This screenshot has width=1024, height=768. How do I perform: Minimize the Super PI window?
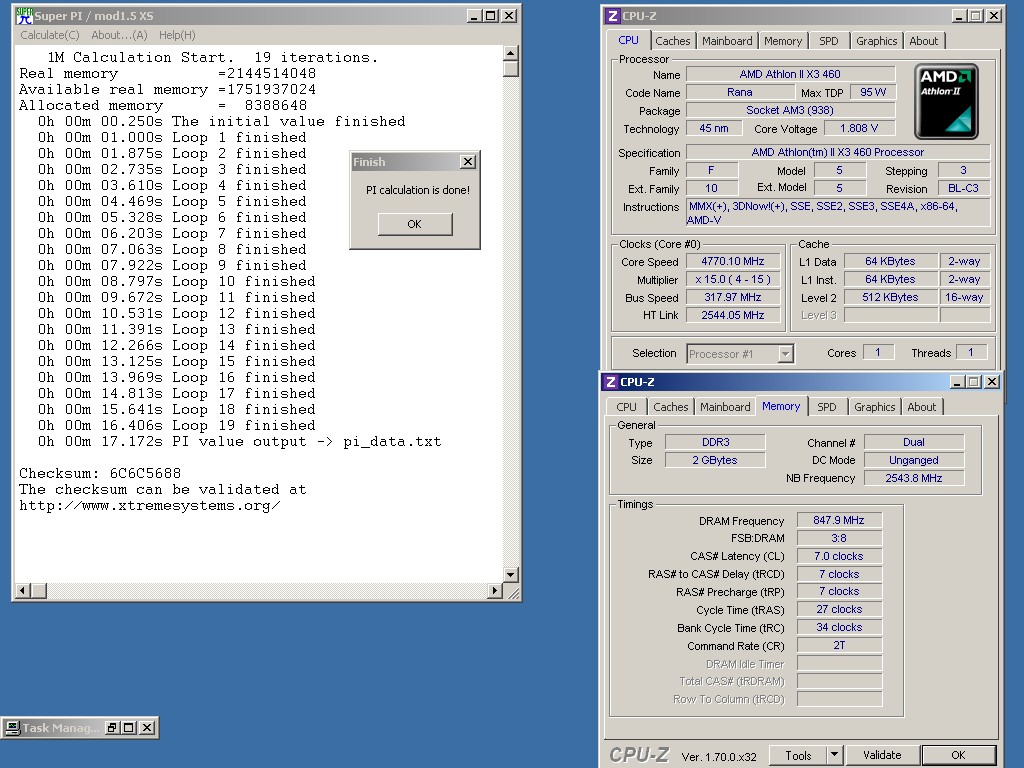pos(475,16)
